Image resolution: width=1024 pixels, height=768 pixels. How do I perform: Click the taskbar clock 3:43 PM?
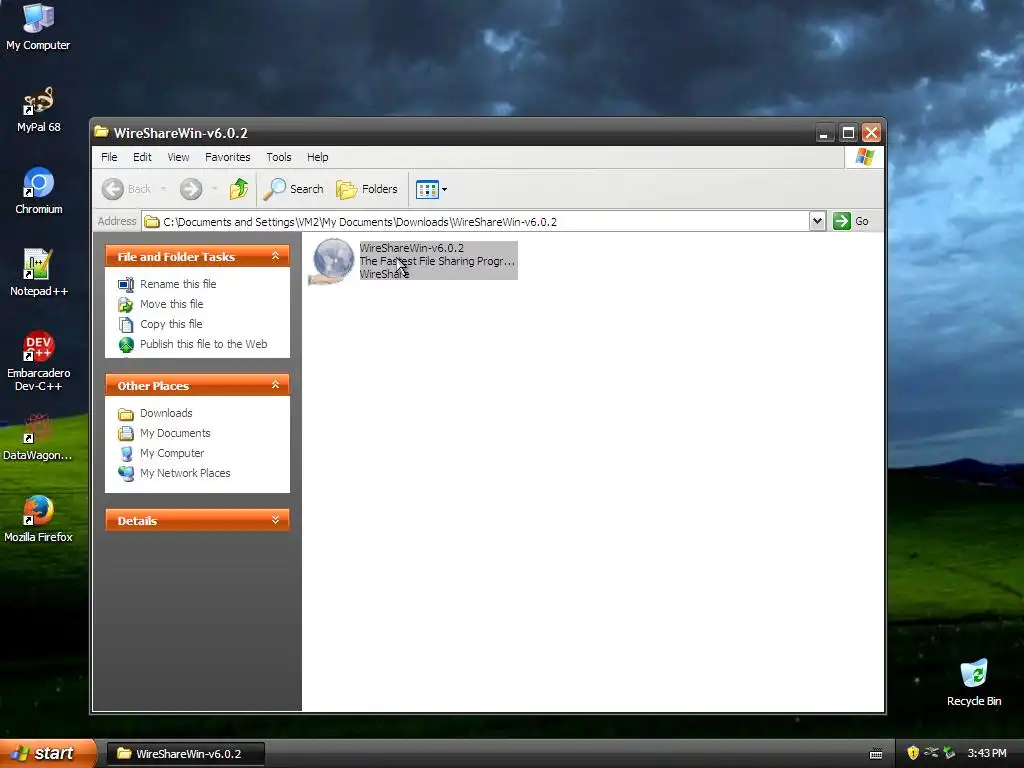pyautogui.click(x=987, y=753)
